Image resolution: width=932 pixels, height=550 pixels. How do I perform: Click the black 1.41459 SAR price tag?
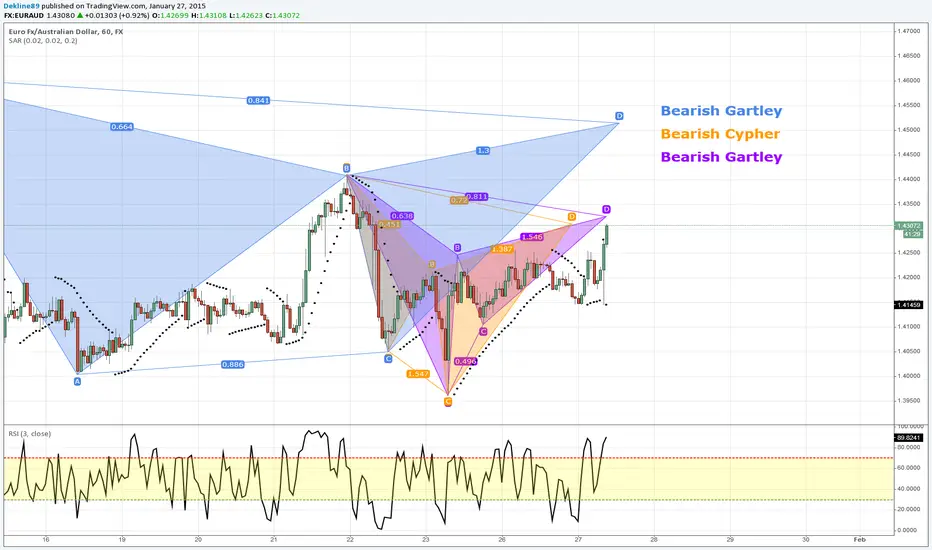point(908,305)
